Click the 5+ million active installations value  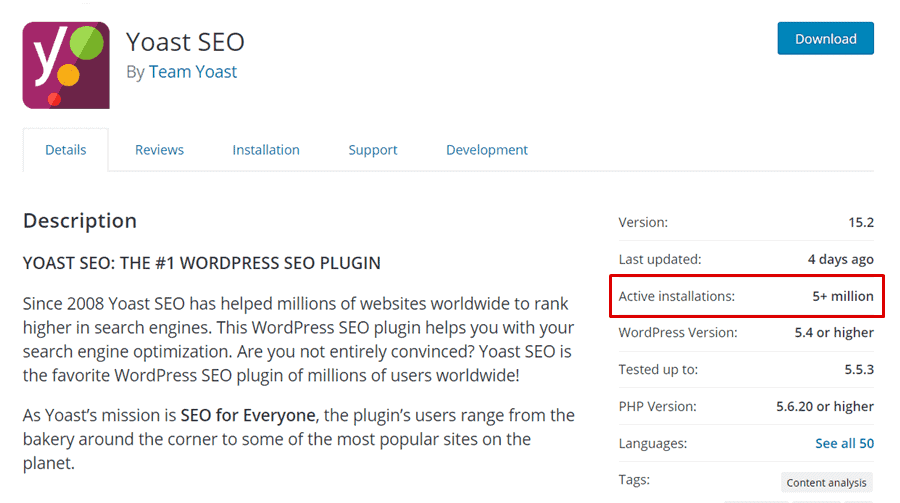click(x=843, y=296)
